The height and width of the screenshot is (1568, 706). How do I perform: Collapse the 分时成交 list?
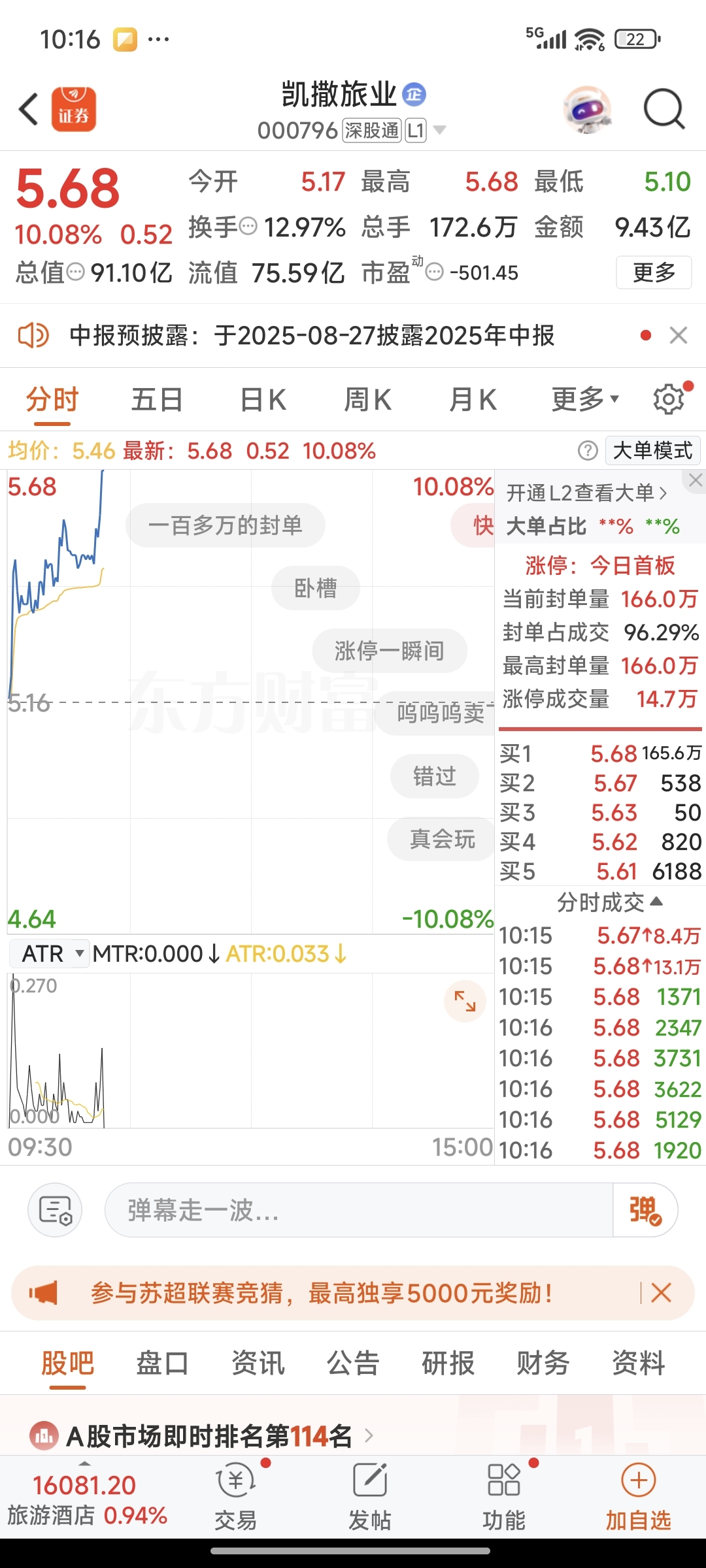(x=609, y=902)
